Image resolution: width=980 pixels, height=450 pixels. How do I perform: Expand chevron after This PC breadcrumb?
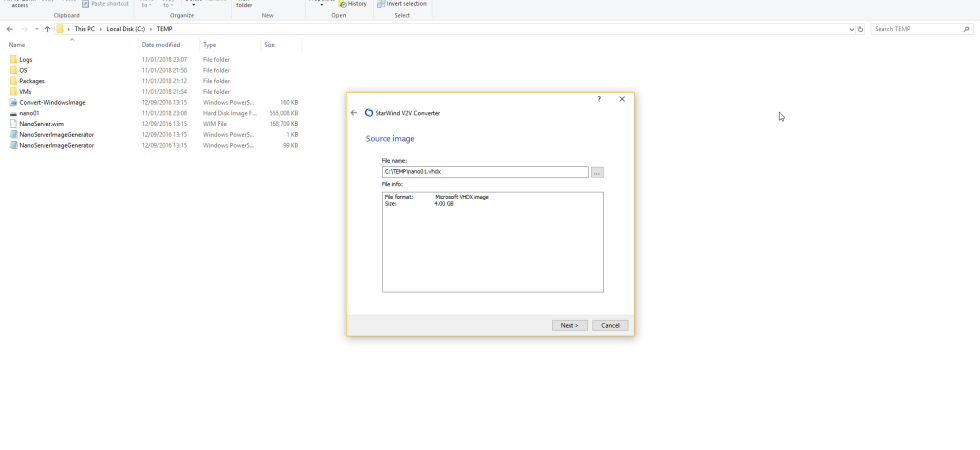coord(101,29)
